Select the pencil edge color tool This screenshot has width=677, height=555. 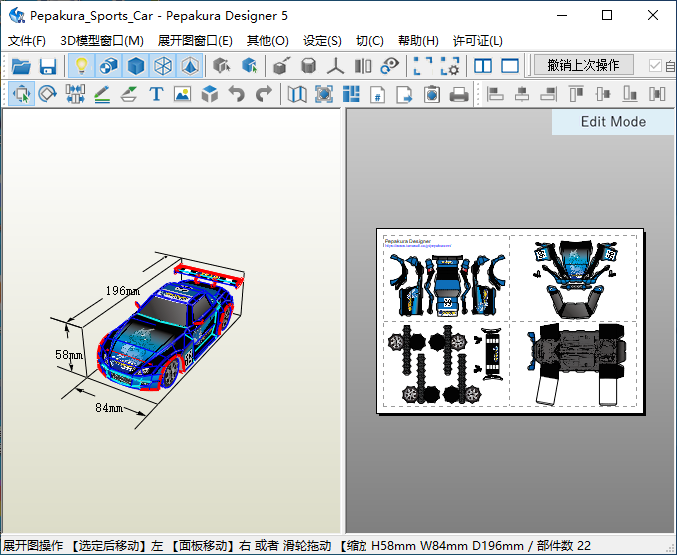pyautogui.click(x=102, y=94)
